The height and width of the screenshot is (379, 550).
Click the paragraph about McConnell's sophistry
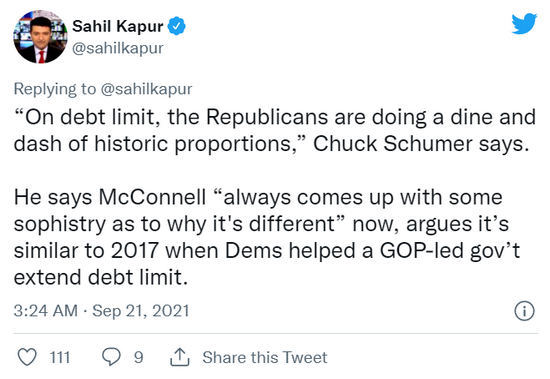click(267, 237)
